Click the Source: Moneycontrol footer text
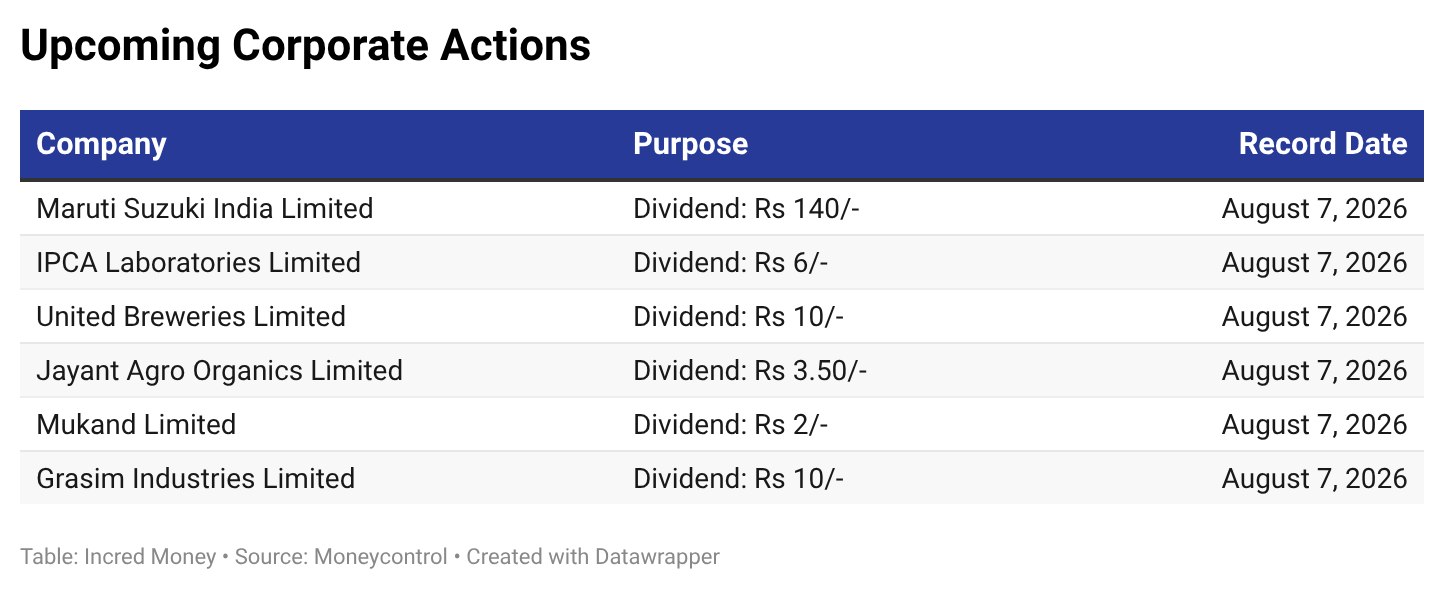This screenshot has width=1444, height=590. coord(341,557)
